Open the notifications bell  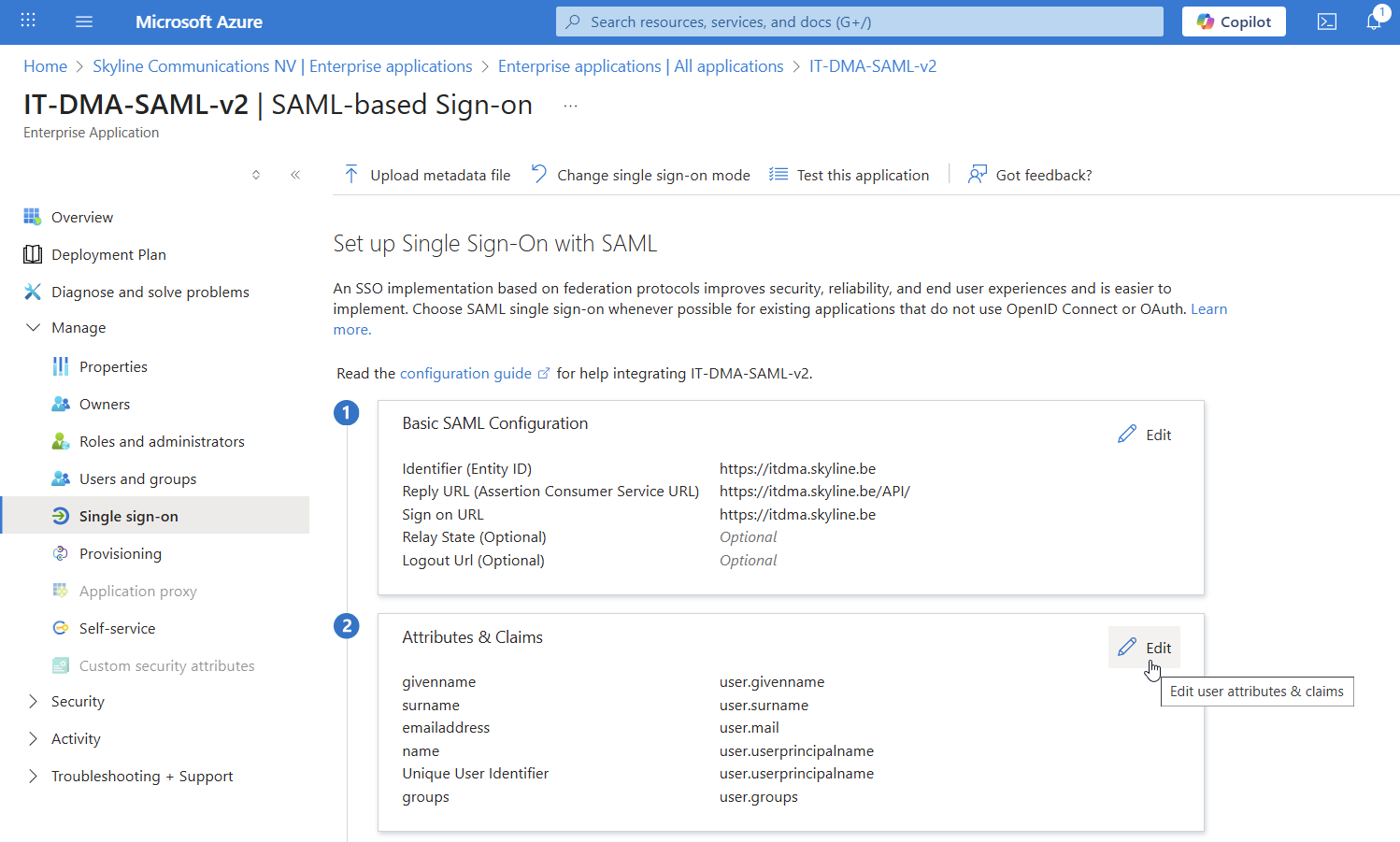[x=1374, y=21]
